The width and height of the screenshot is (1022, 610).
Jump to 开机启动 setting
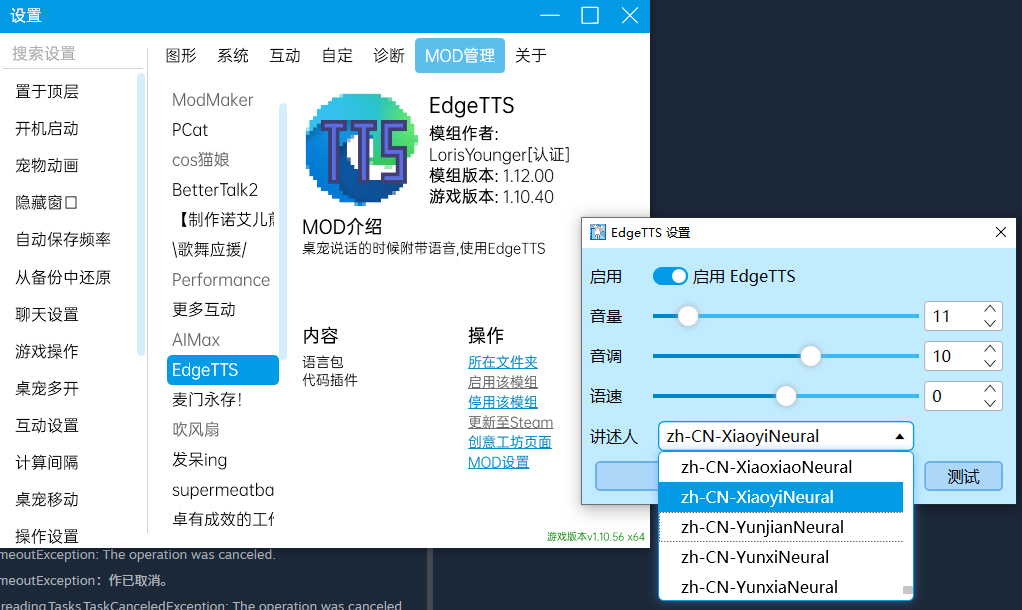click(x=47, y=129)
